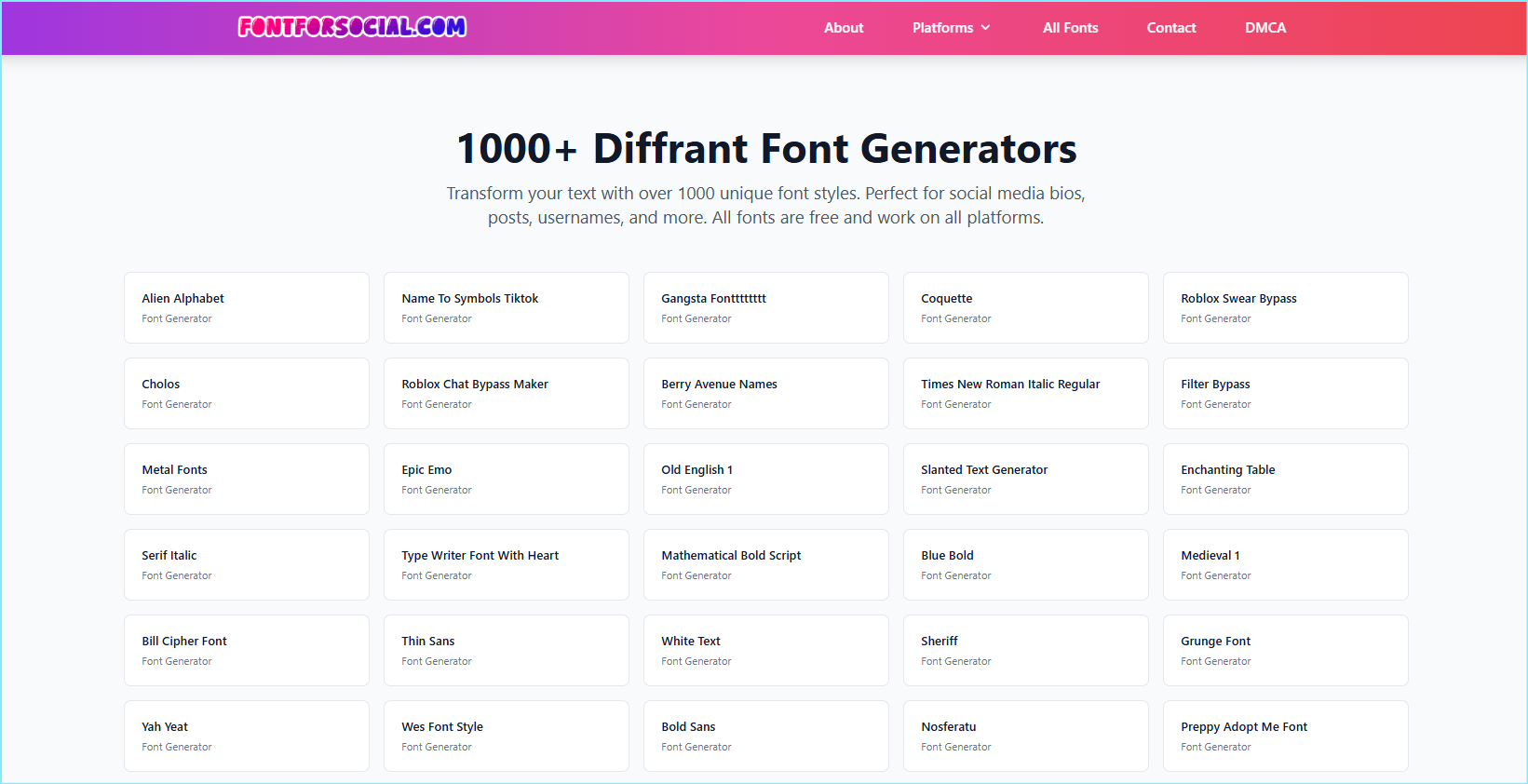Click the FontForSocial.com logo
This screenshot has width=1528, height=784.
point(352,27)
